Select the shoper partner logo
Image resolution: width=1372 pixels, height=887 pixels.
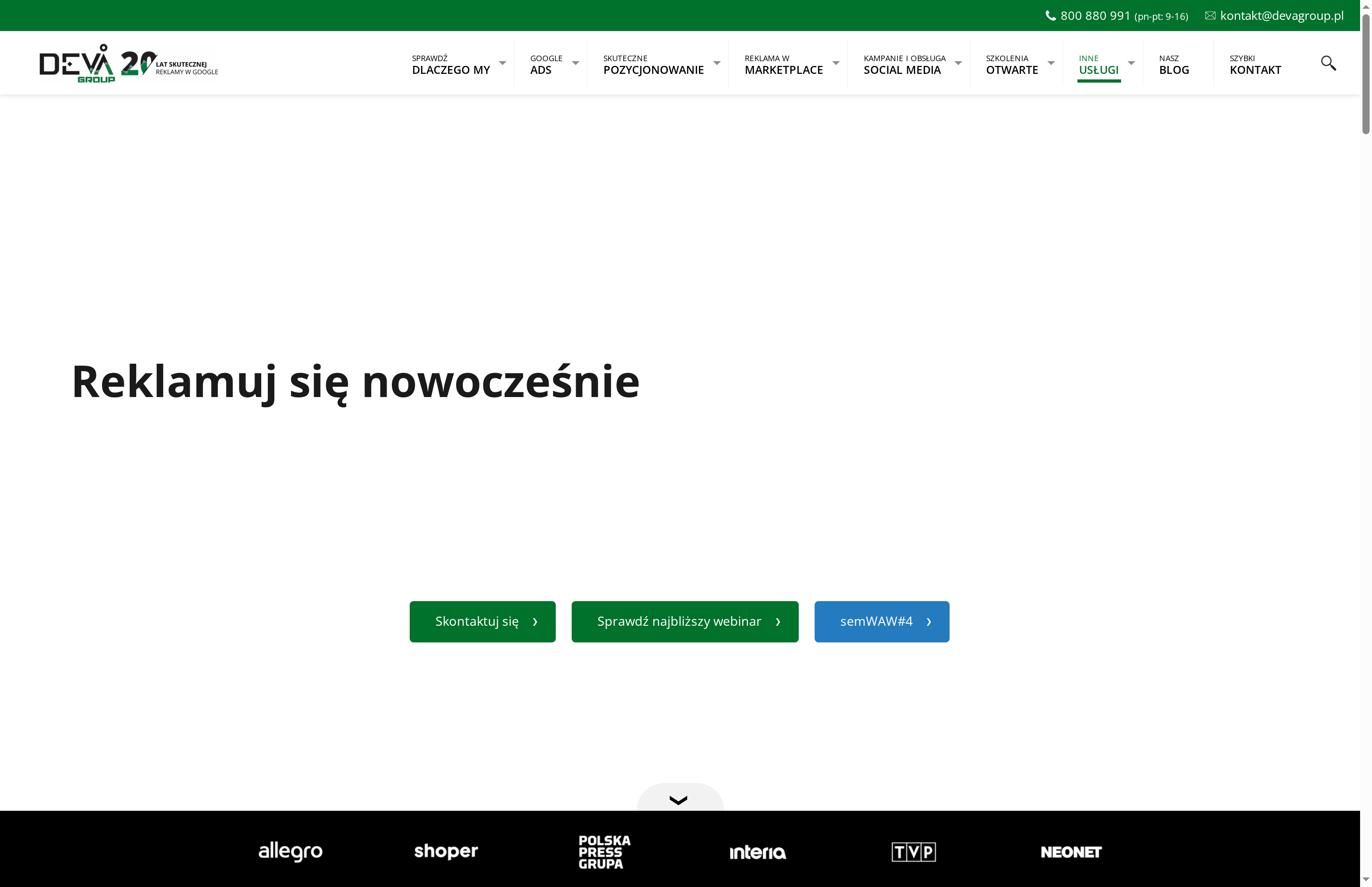coord(446,852)
